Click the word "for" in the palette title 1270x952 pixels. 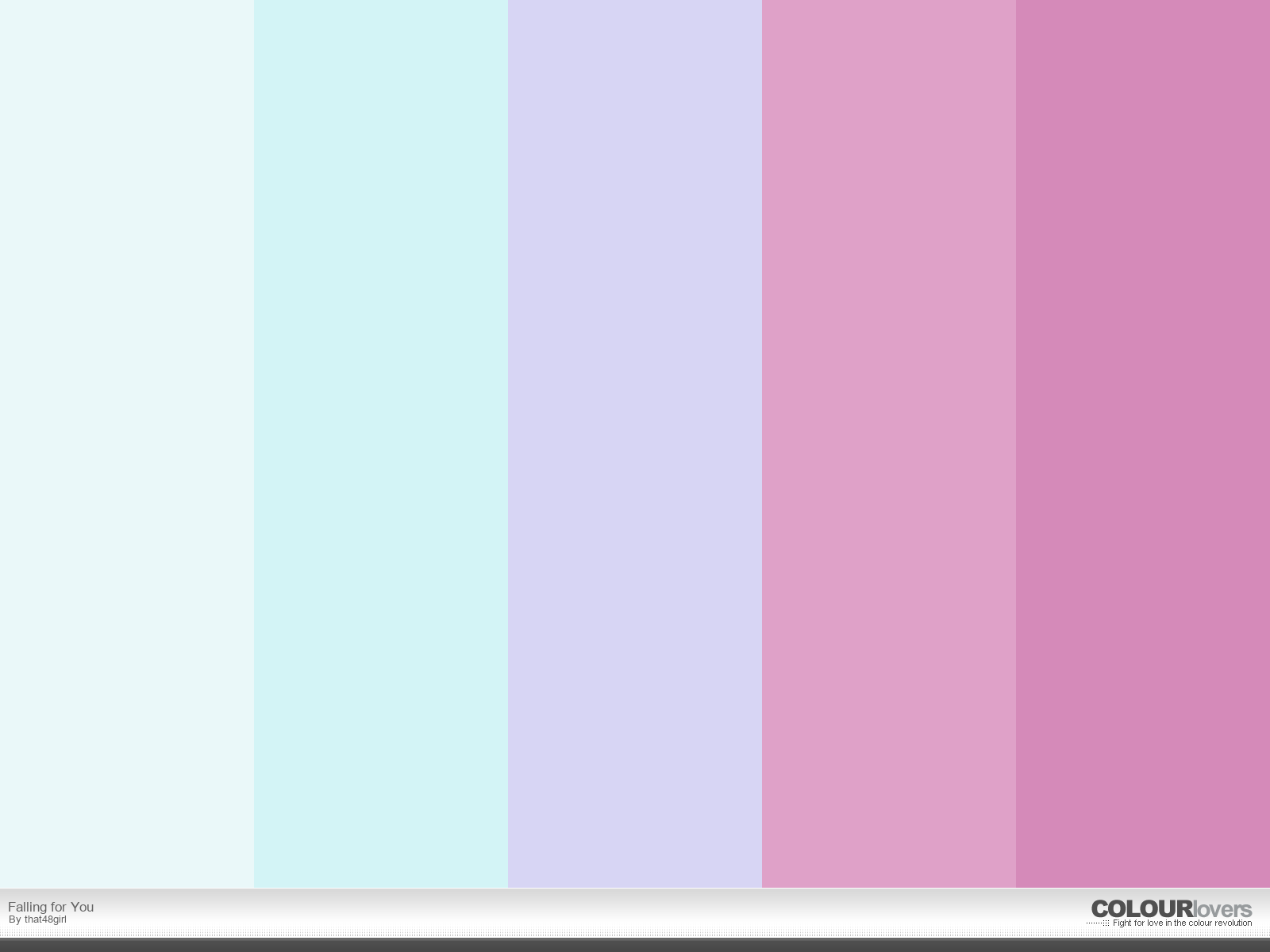coord(58,907)
